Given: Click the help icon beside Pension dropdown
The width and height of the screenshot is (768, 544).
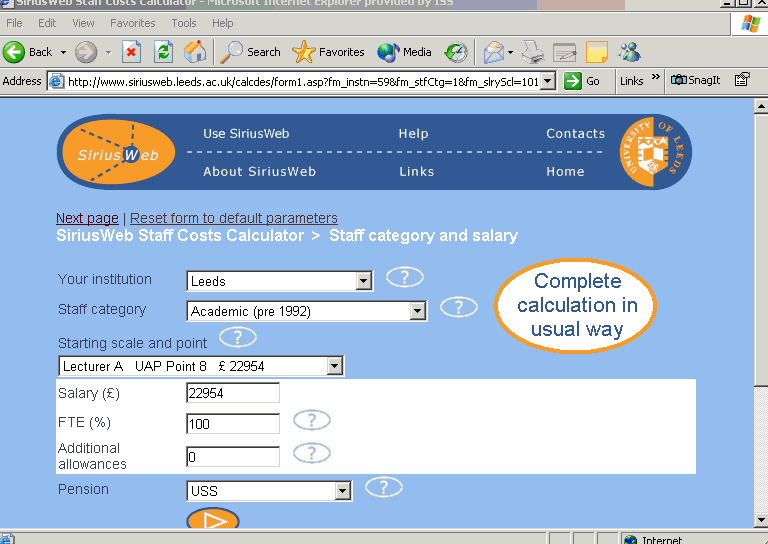Looking at the screenshot, I should (383, 488).
